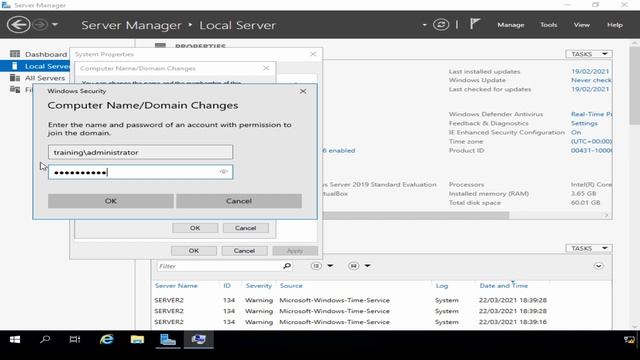Image resolution: width=640 pixels, height=360 pixels.
Task: Open Task View from taskbar
Action: coord(75,340)
